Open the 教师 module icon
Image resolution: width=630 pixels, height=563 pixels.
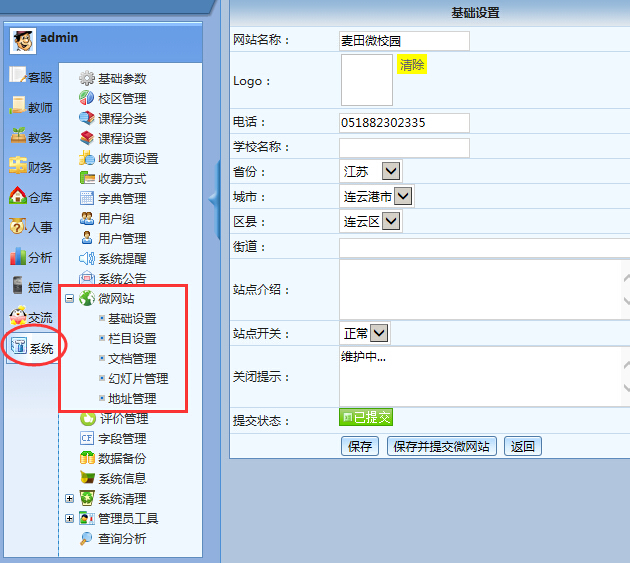(18, 106)
